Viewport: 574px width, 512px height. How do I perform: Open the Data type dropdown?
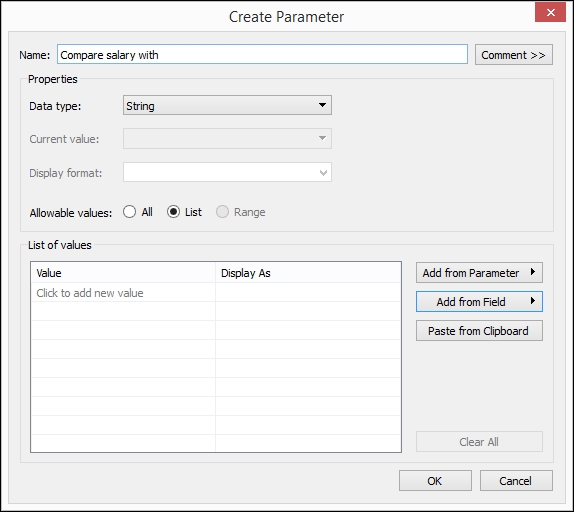click(x=227, y=105)
